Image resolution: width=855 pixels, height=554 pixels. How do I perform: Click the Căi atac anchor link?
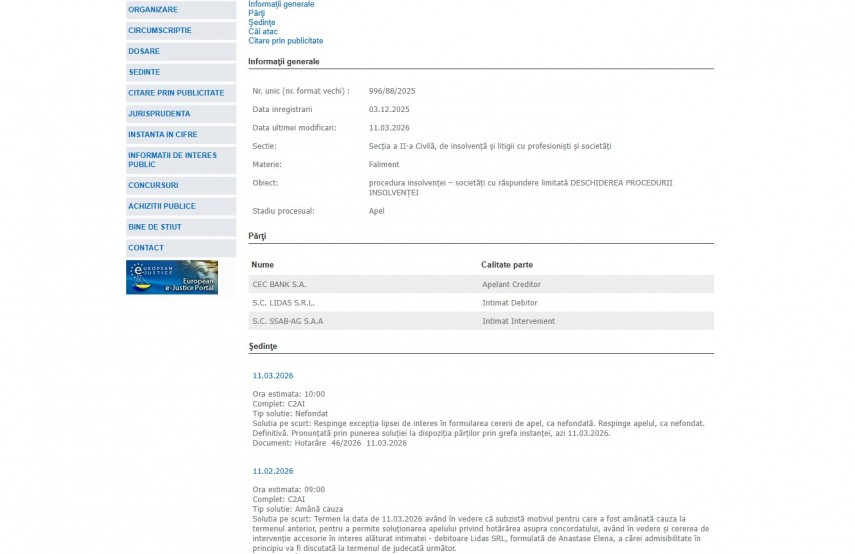(264, 32)
